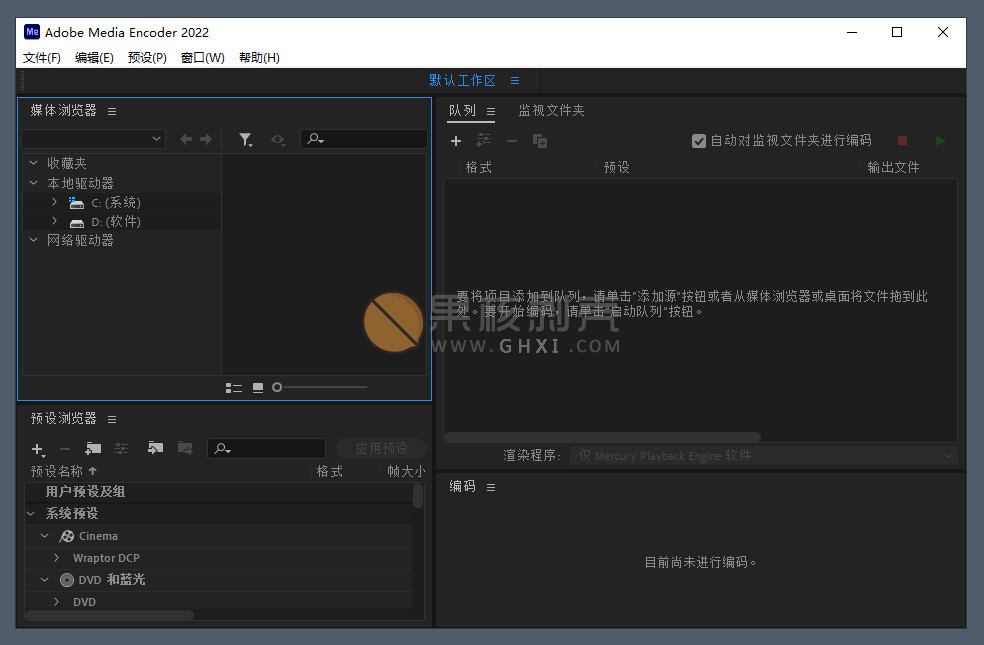The image size is (984, 645).
Task: Expand the C: (系统) drive node
Action: [x=54, y=202]
